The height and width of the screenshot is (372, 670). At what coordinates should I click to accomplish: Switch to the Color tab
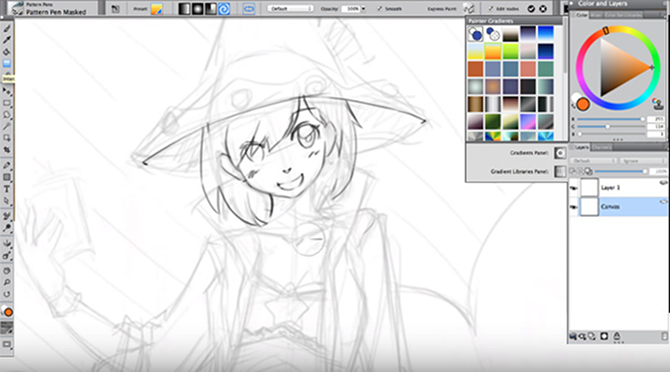(582, 15)
